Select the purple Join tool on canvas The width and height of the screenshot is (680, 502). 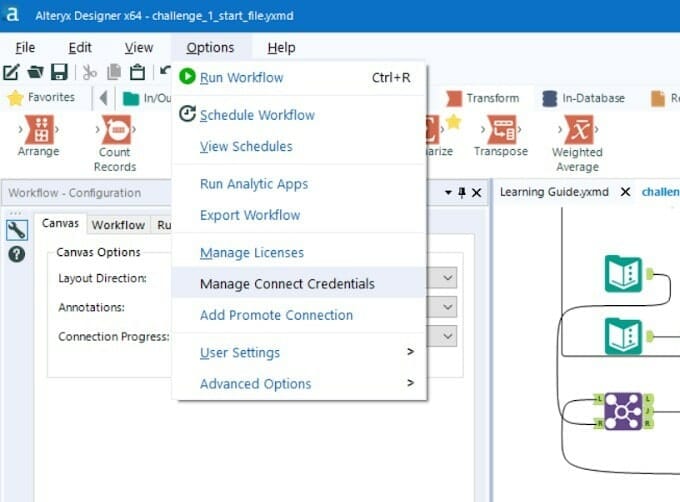622,410
